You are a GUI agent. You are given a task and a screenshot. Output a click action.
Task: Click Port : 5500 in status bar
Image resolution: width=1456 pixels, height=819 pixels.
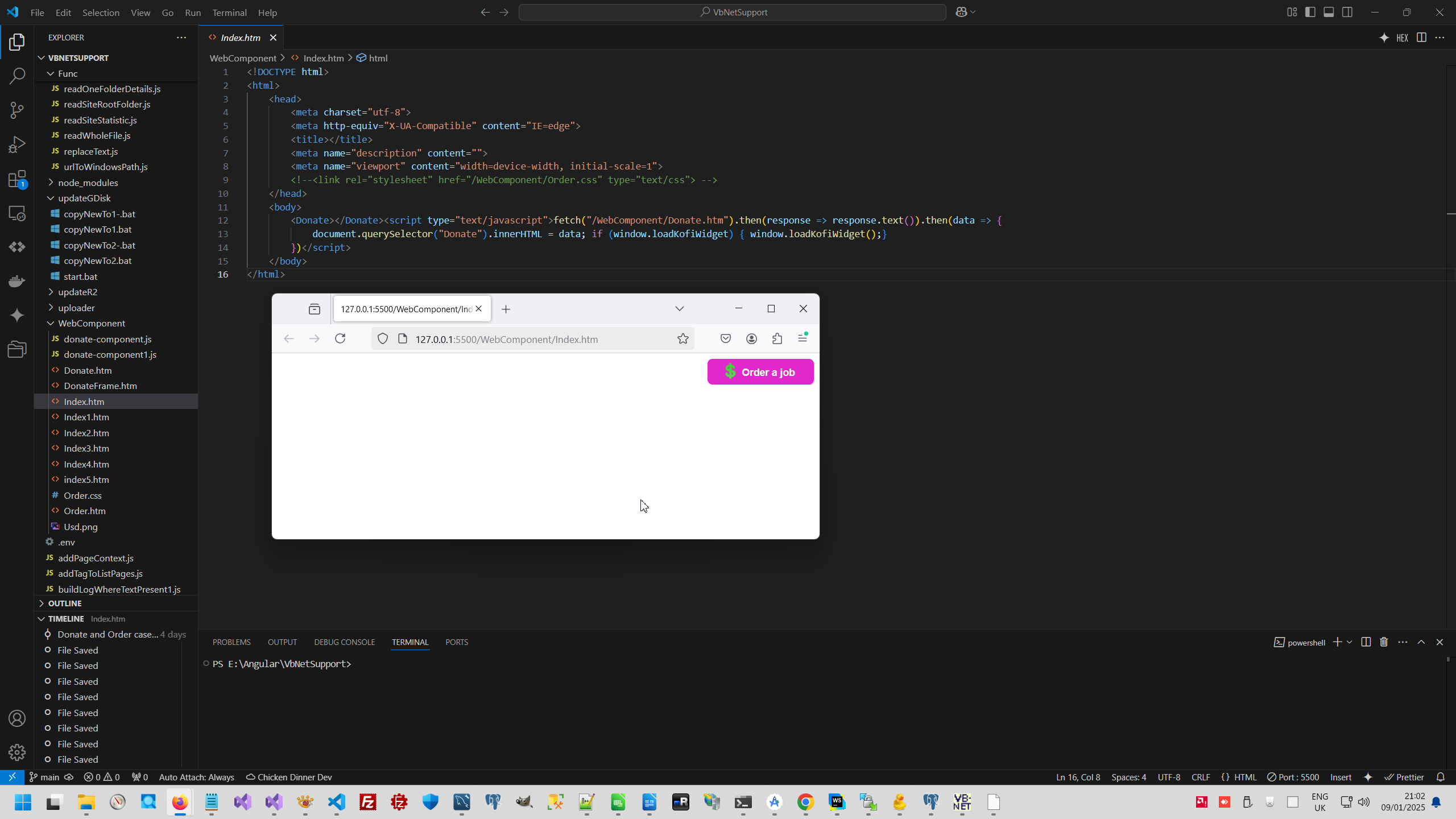1293,777
